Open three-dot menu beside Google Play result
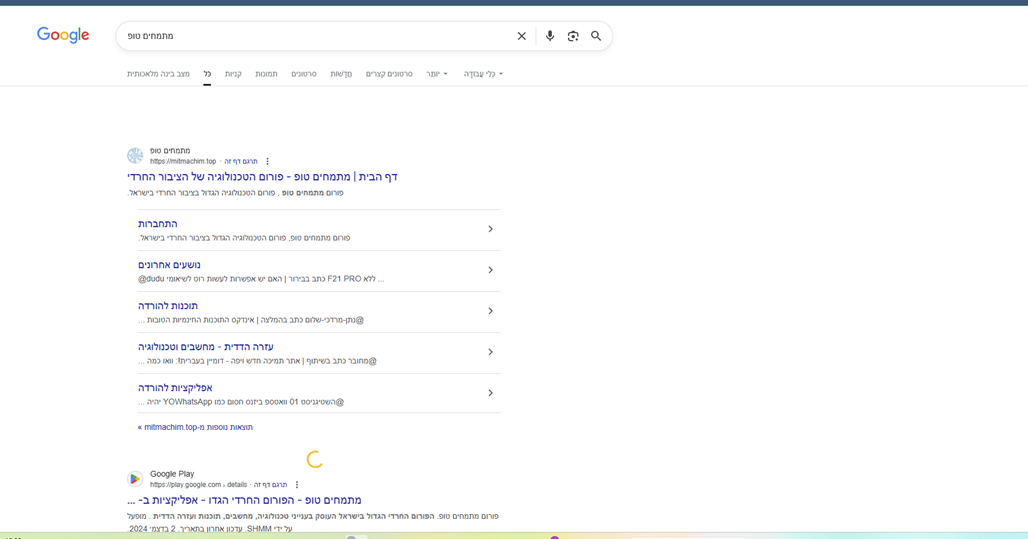The width and height of the screenshot is (1028, 539). click(297, 485)
